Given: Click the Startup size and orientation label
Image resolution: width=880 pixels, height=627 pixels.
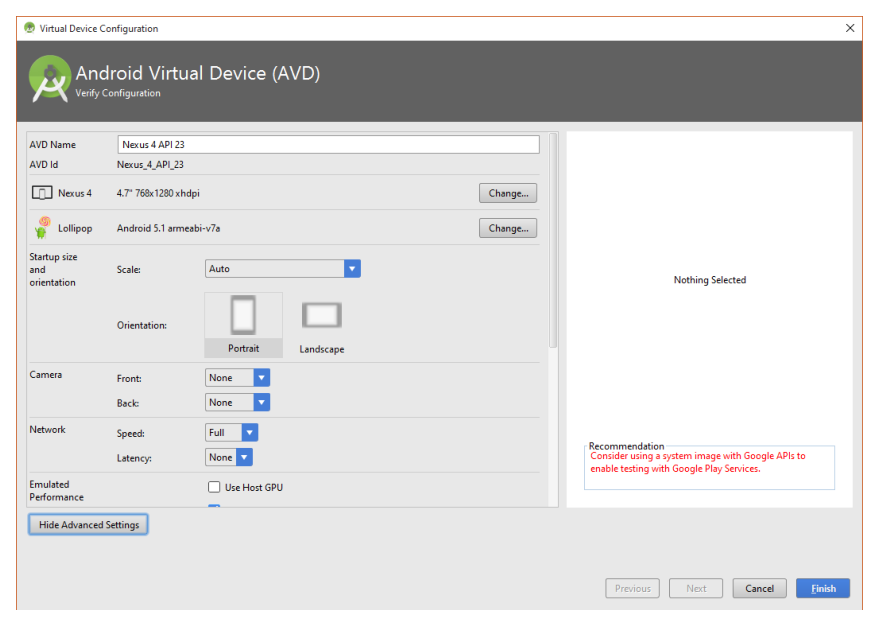Looking at the screenshot, I should pyautogui.click(x=53, y=269).
